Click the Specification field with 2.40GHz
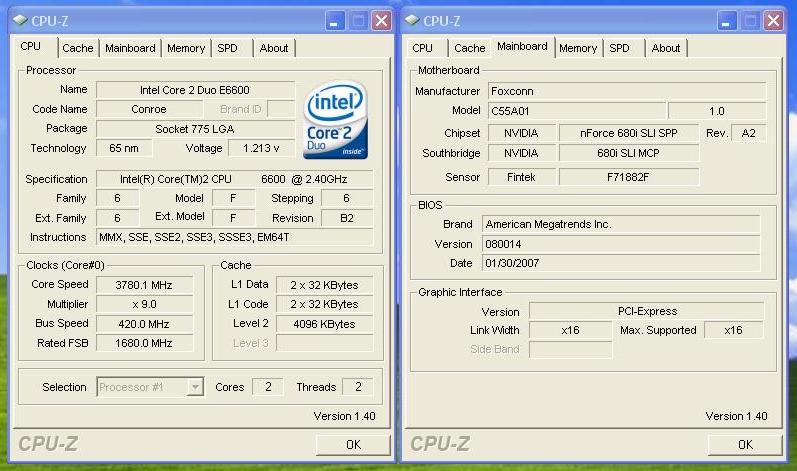This screenshot has height=471, width=797. pyautogui.click(x=234, y=179)
